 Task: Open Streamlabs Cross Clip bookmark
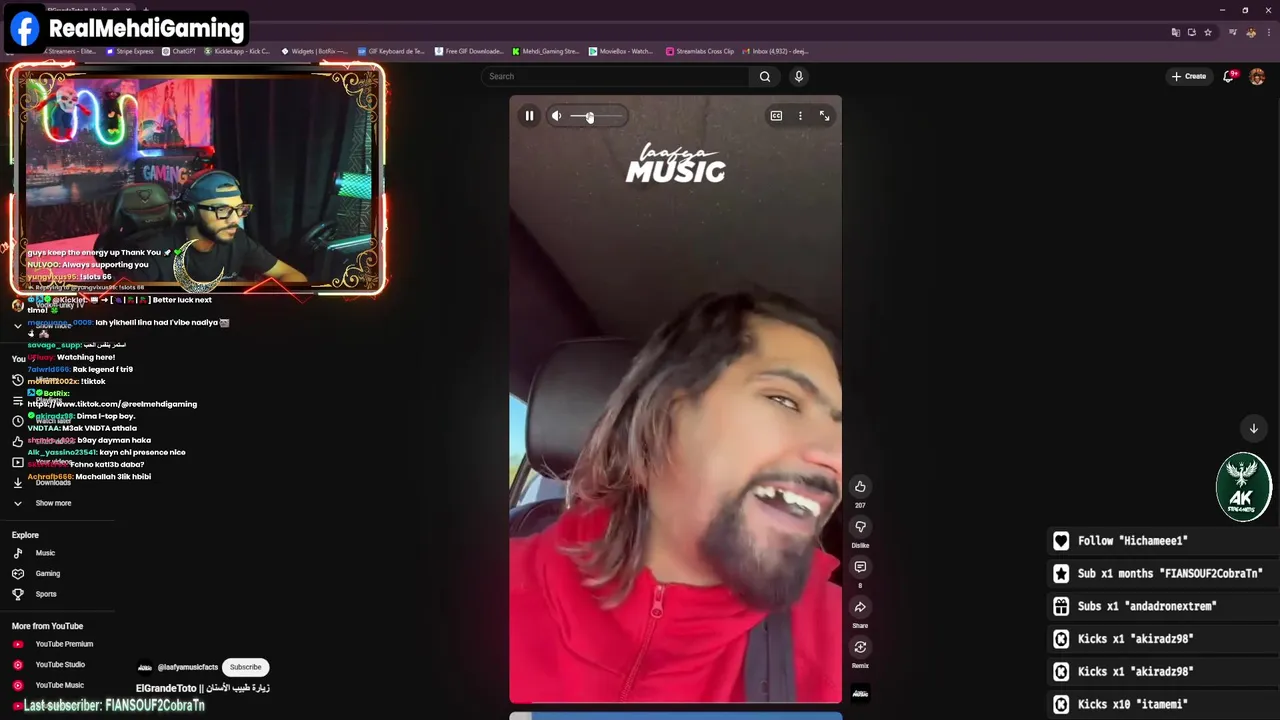(x=700, y=51)
